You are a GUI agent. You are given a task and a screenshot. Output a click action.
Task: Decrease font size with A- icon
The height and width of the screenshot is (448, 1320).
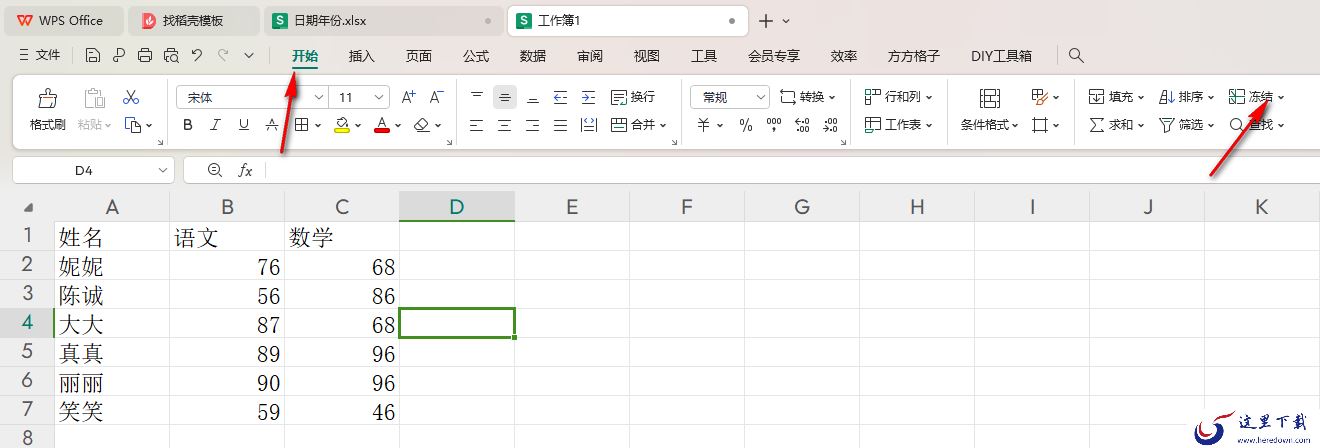pyautogui.click(x=436, y=97)
